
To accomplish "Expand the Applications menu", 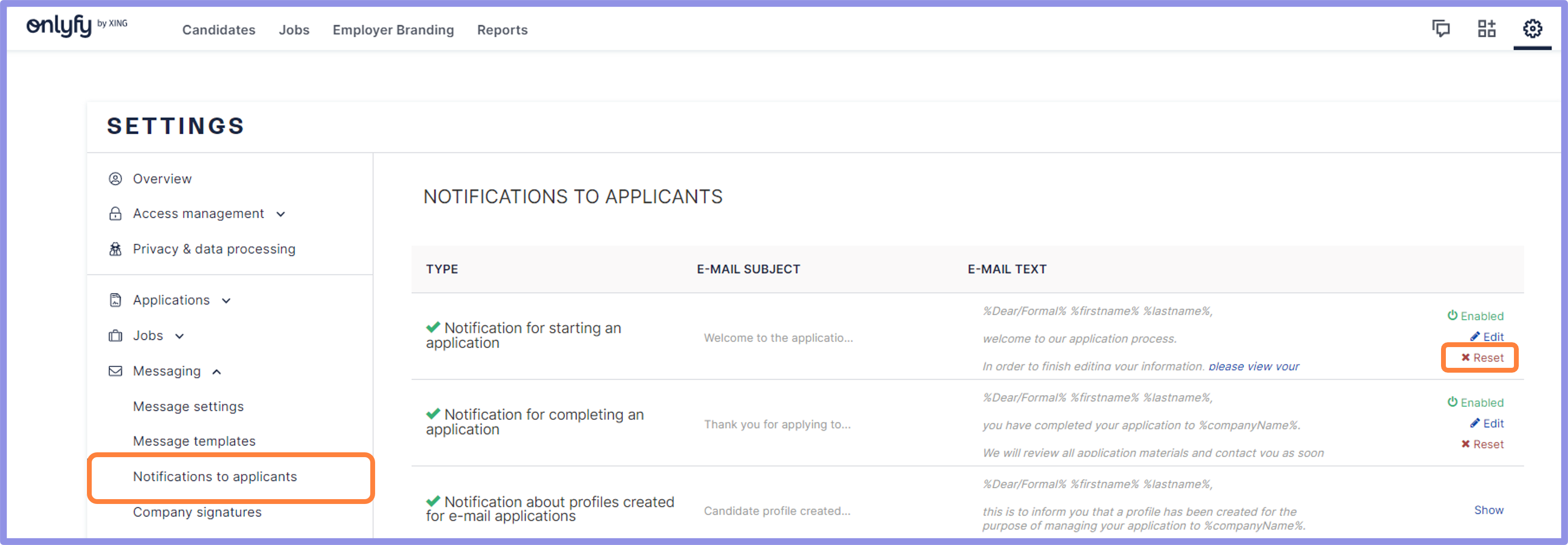I will (x=226, y=300).
